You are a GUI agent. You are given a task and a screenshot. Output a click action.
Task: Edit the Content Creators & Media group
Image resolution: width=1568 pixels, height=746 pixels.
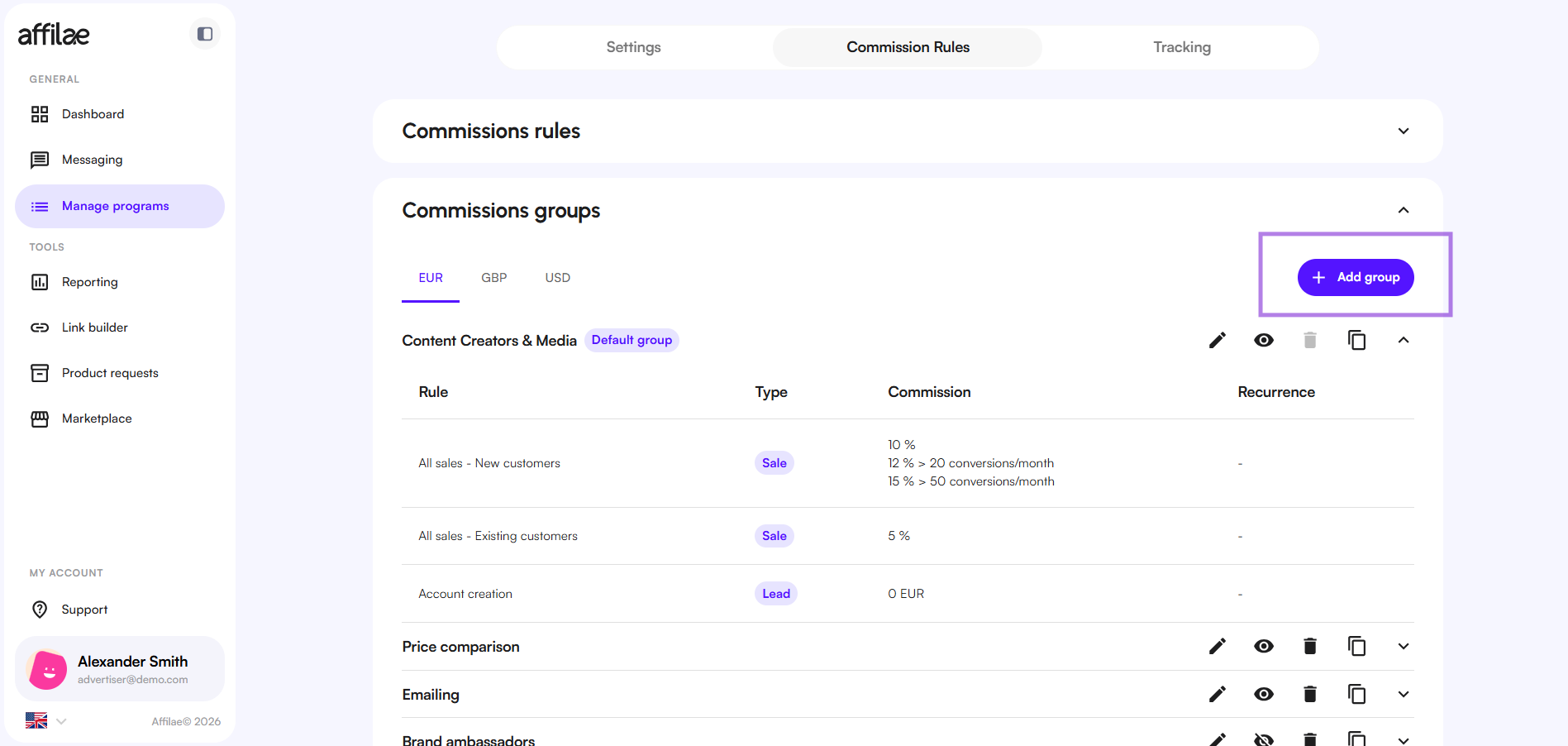coord(1218,340)
